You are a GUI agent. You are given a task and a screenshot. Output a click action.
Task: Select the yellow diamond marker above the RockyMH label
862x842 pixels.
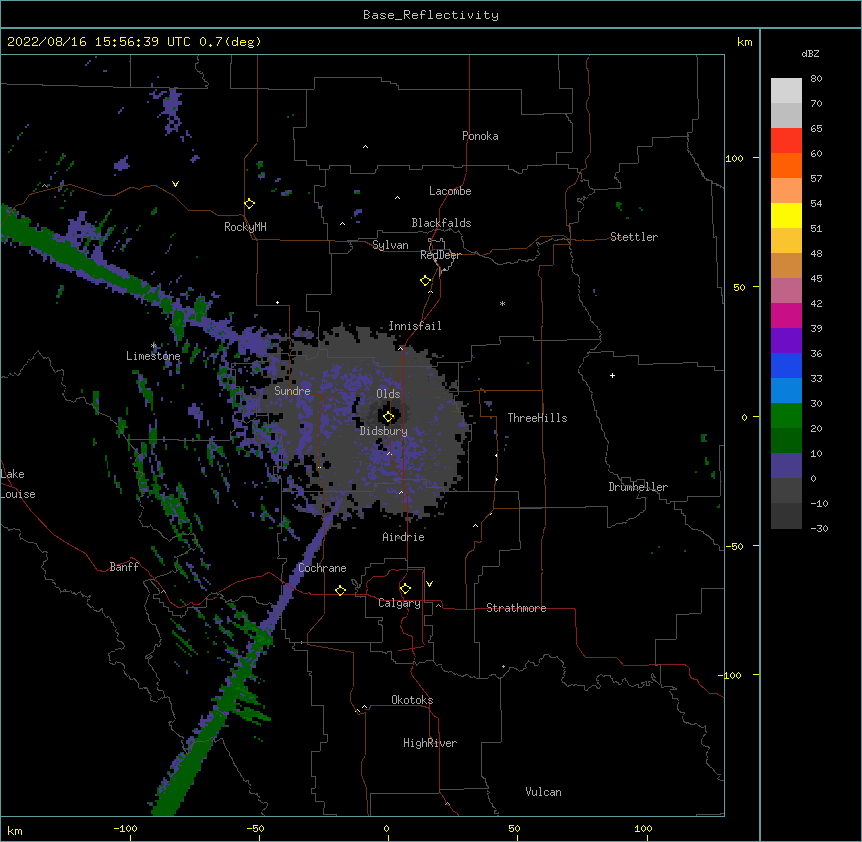click(x=250, y=204)
